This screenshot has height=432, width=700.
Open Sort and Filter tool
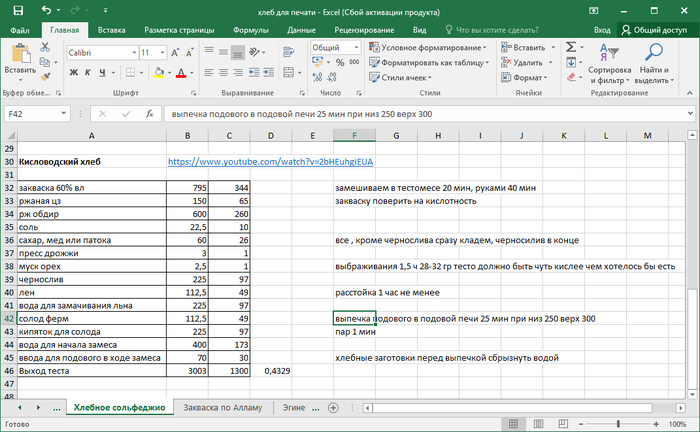point(609,62)
